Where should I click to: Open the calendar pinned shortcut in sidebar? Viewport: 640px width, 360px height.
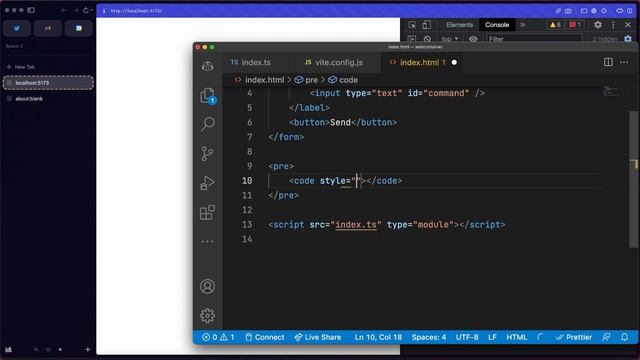[79, 28]
